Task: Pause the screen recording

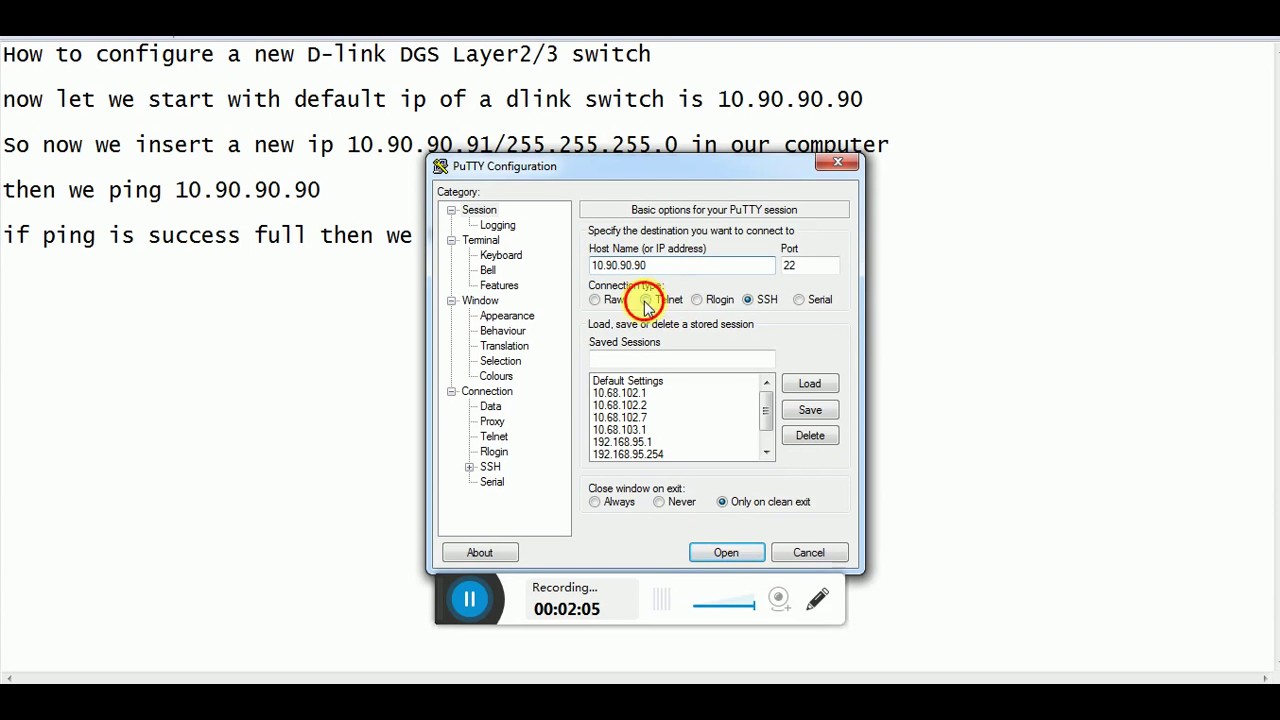Action: 469,599
